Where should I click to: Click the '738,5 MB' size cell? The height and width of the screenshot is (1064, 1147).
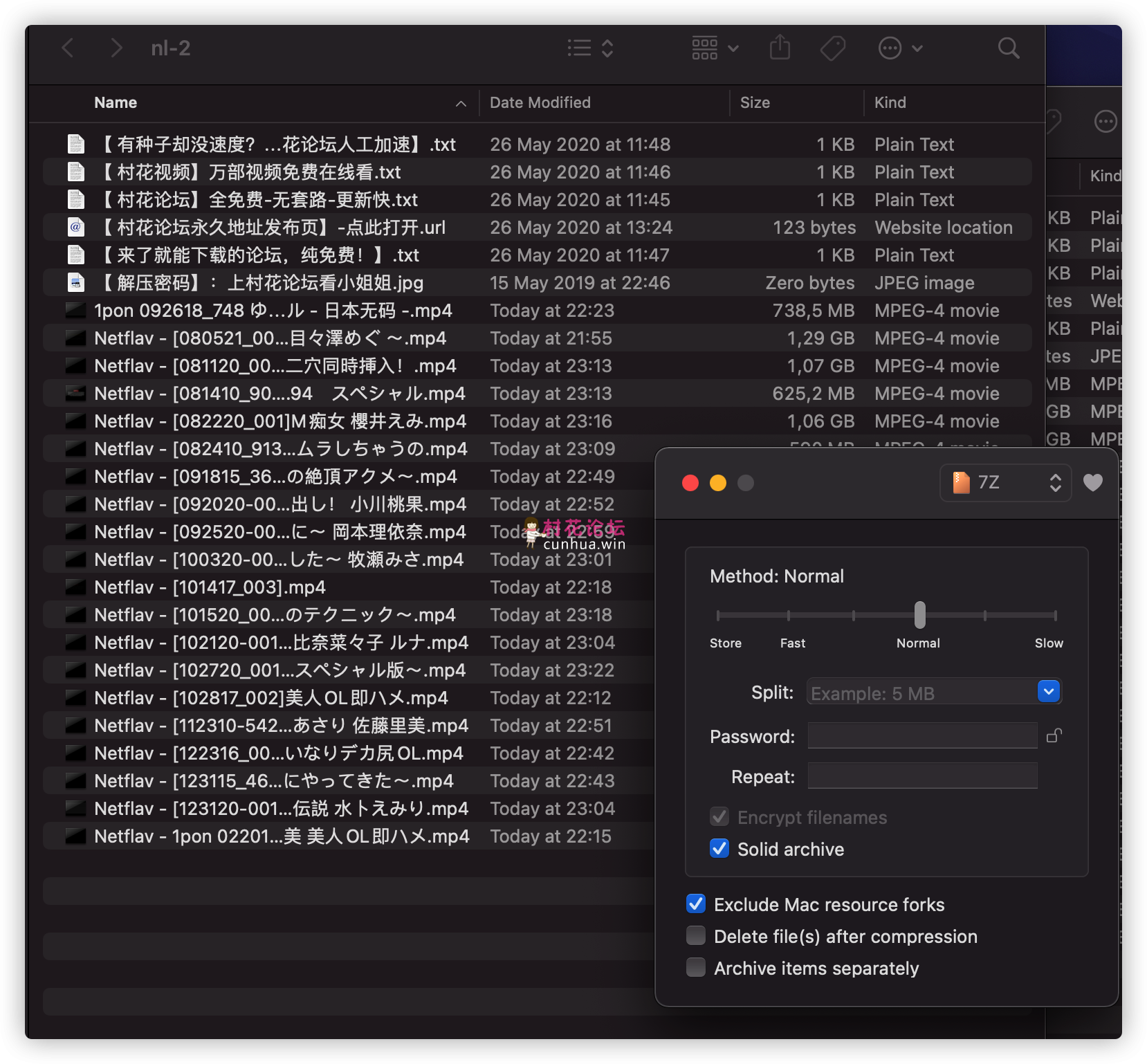click(814, 310)
